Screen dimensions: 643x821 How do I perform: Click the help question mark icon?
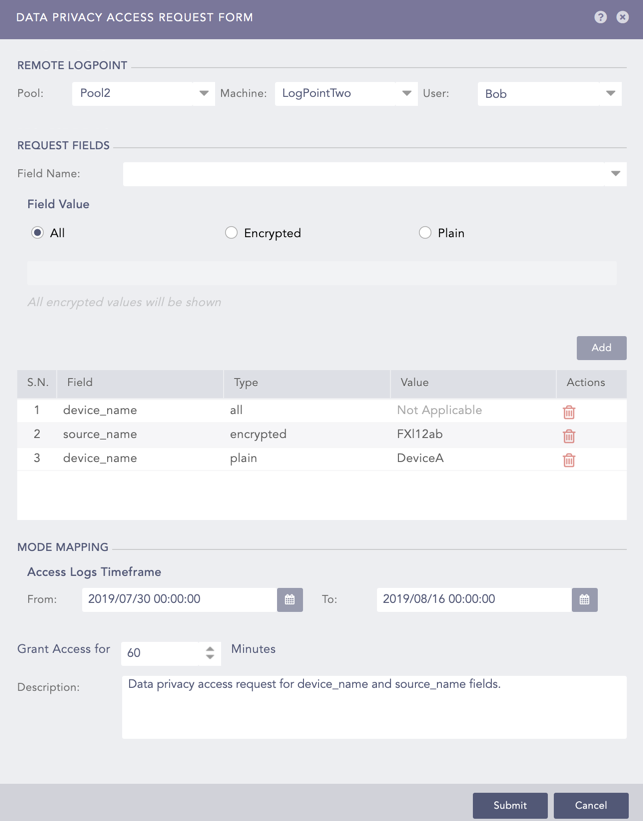(600, 17)
